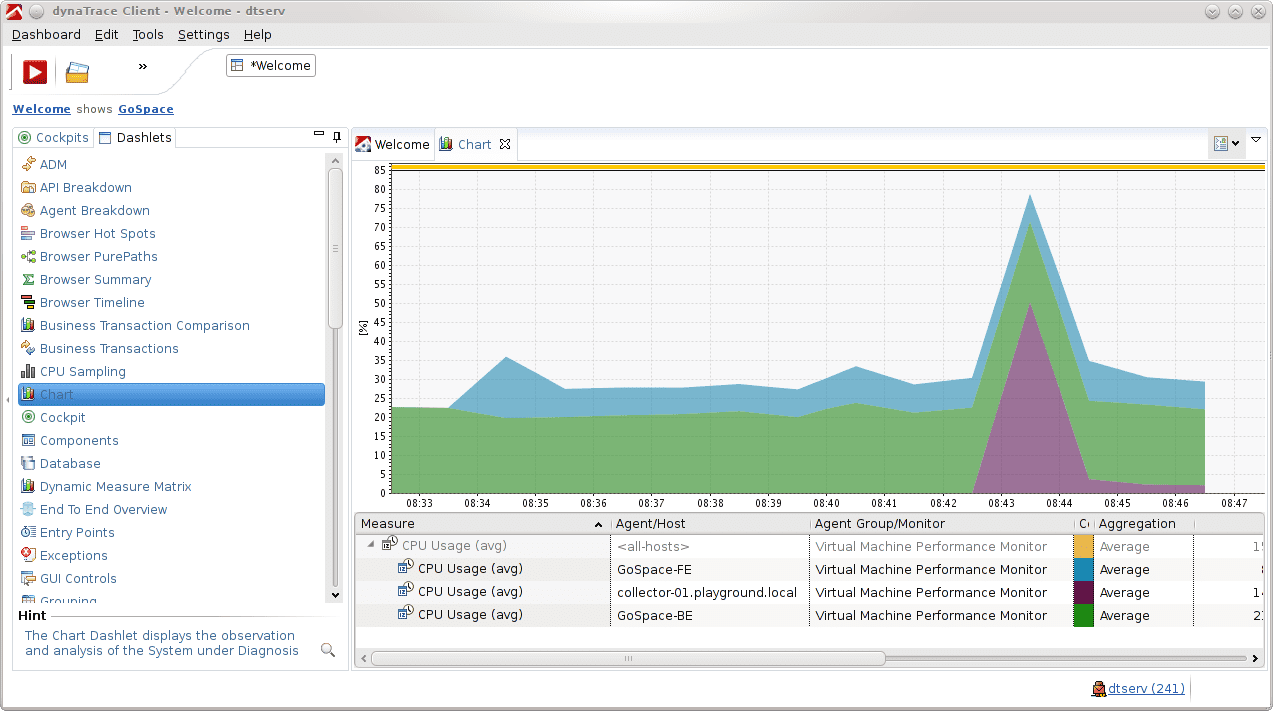Click the Browser Timeline icon
The image size is (1273, 711).
28,302
